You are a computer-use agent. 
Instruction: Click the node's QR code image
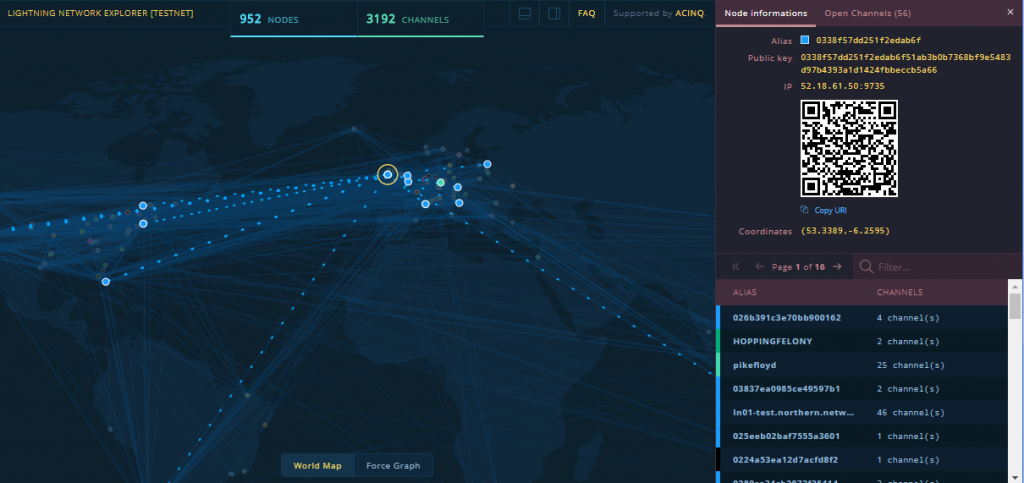click(x=849, y=148)
